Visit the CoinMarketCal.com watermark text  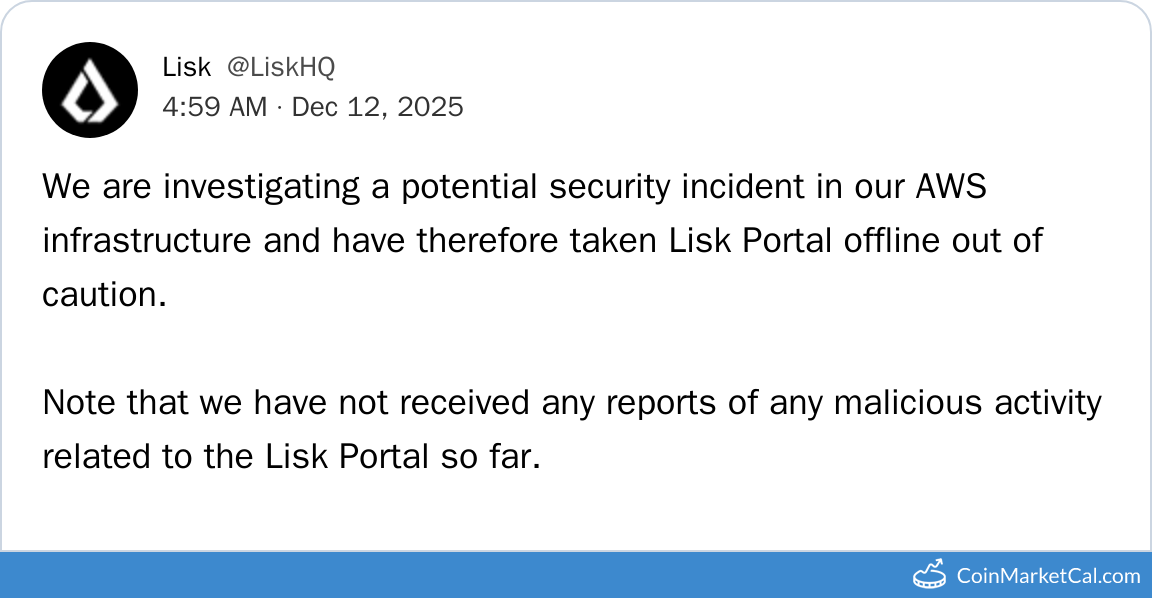click(x=1048, y=575)
